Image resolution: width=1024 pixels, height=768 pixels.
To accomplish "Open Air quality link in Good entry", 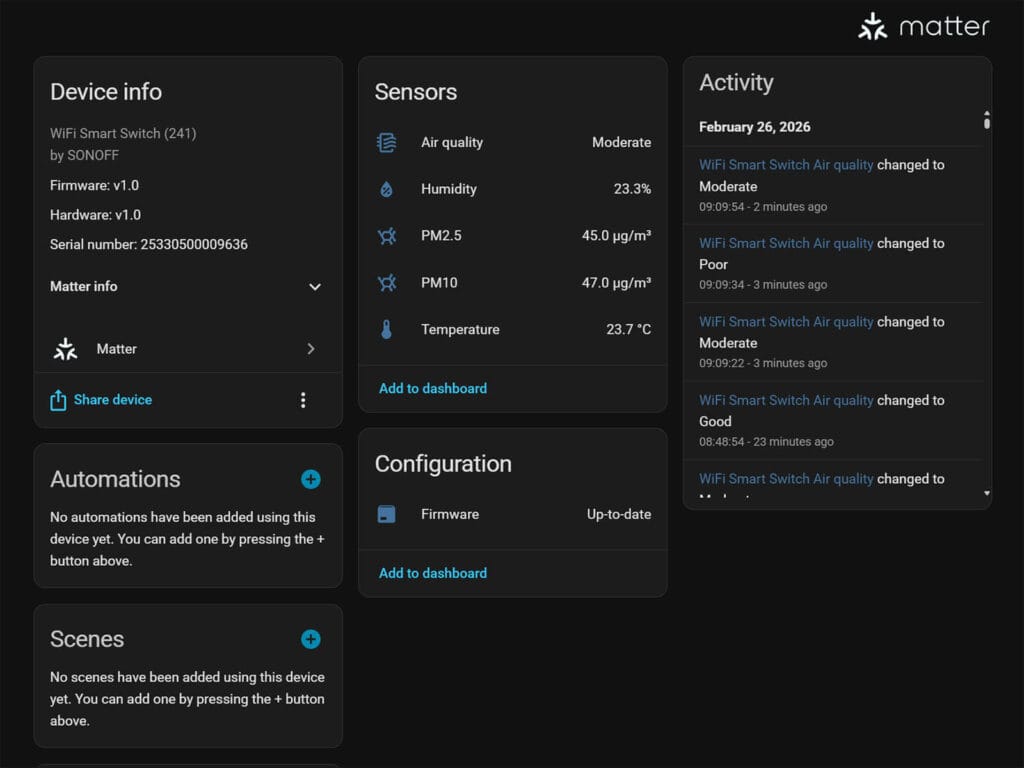I will point(786,400).
